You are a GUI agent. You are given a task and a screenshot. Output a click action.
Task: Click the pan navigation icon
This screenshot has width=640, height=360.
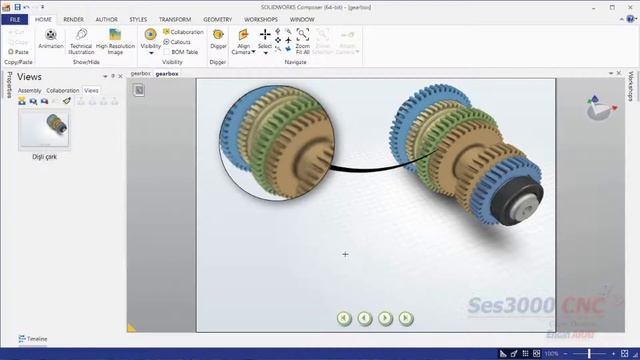[x=278, y=40]
